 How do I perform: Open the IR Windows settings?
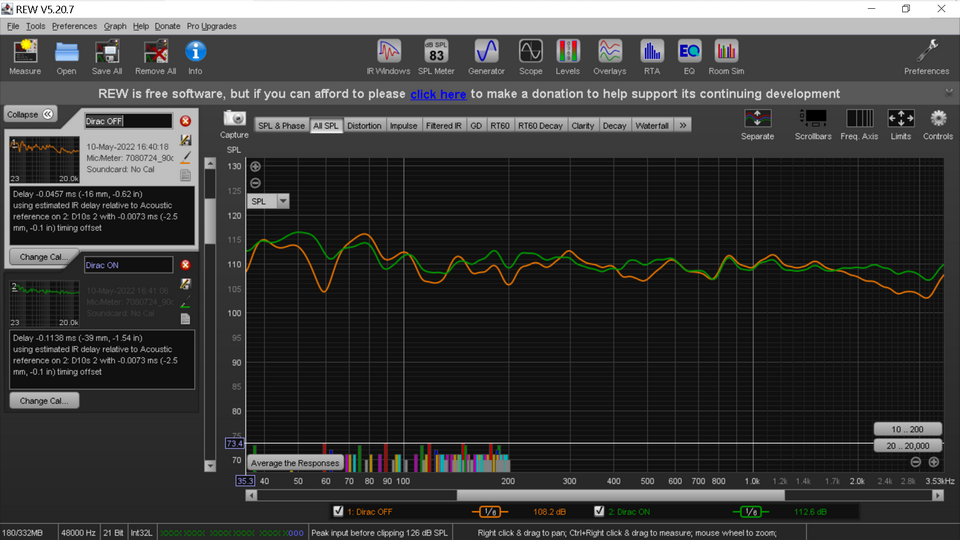[388, 57]
